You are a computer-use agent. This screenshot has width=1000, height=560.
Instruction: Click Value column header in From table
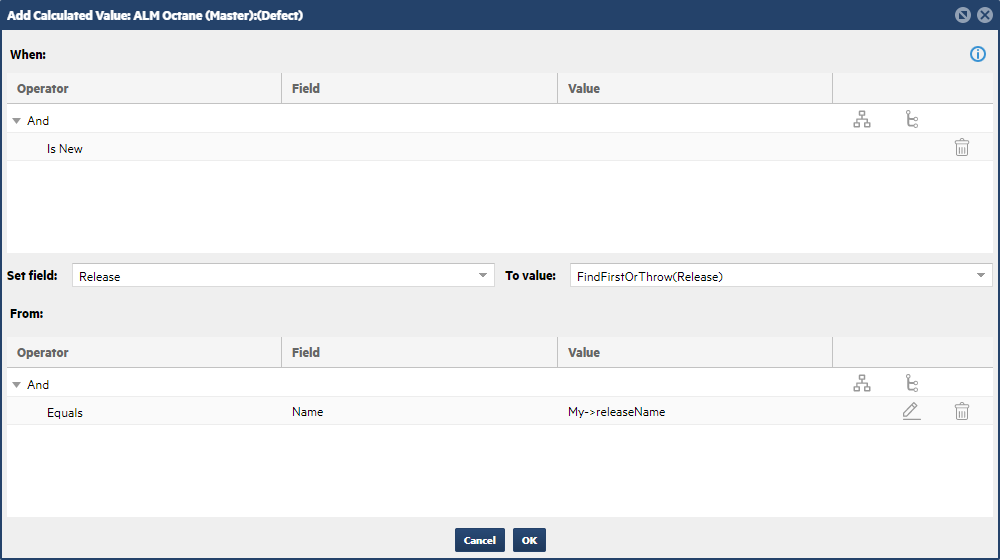point(584,353)
